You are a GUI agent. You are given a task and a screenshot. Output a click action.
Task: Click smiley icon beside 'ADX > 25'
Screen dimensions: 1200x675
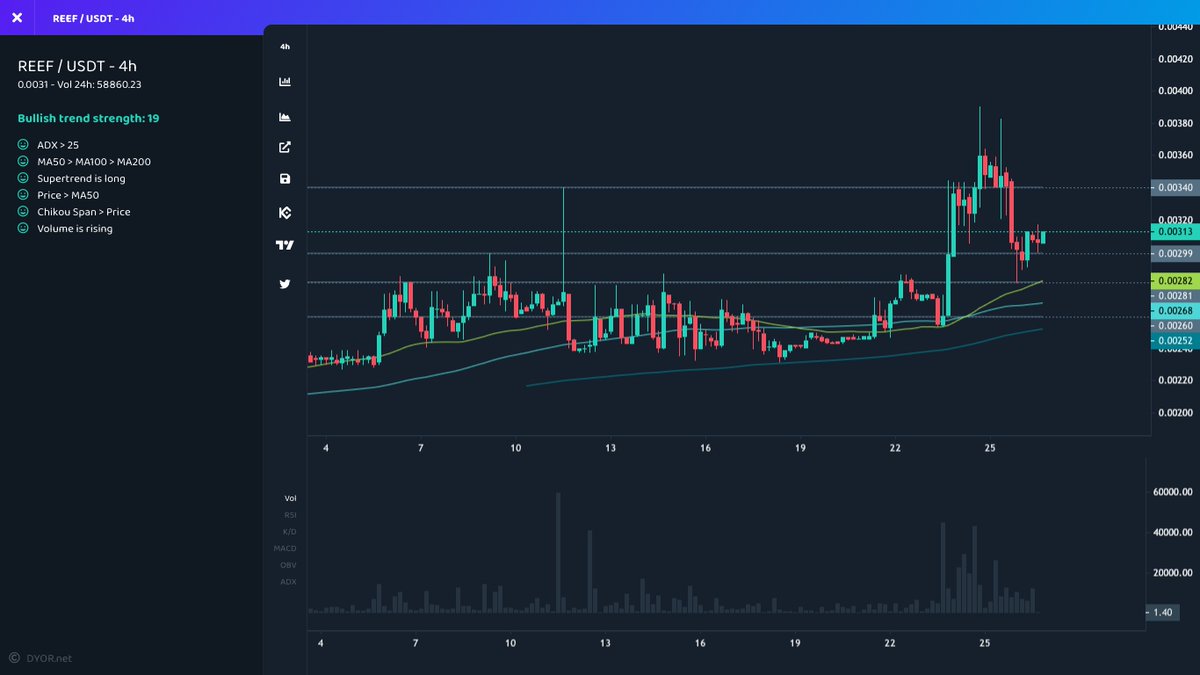(x=23, y=145)
